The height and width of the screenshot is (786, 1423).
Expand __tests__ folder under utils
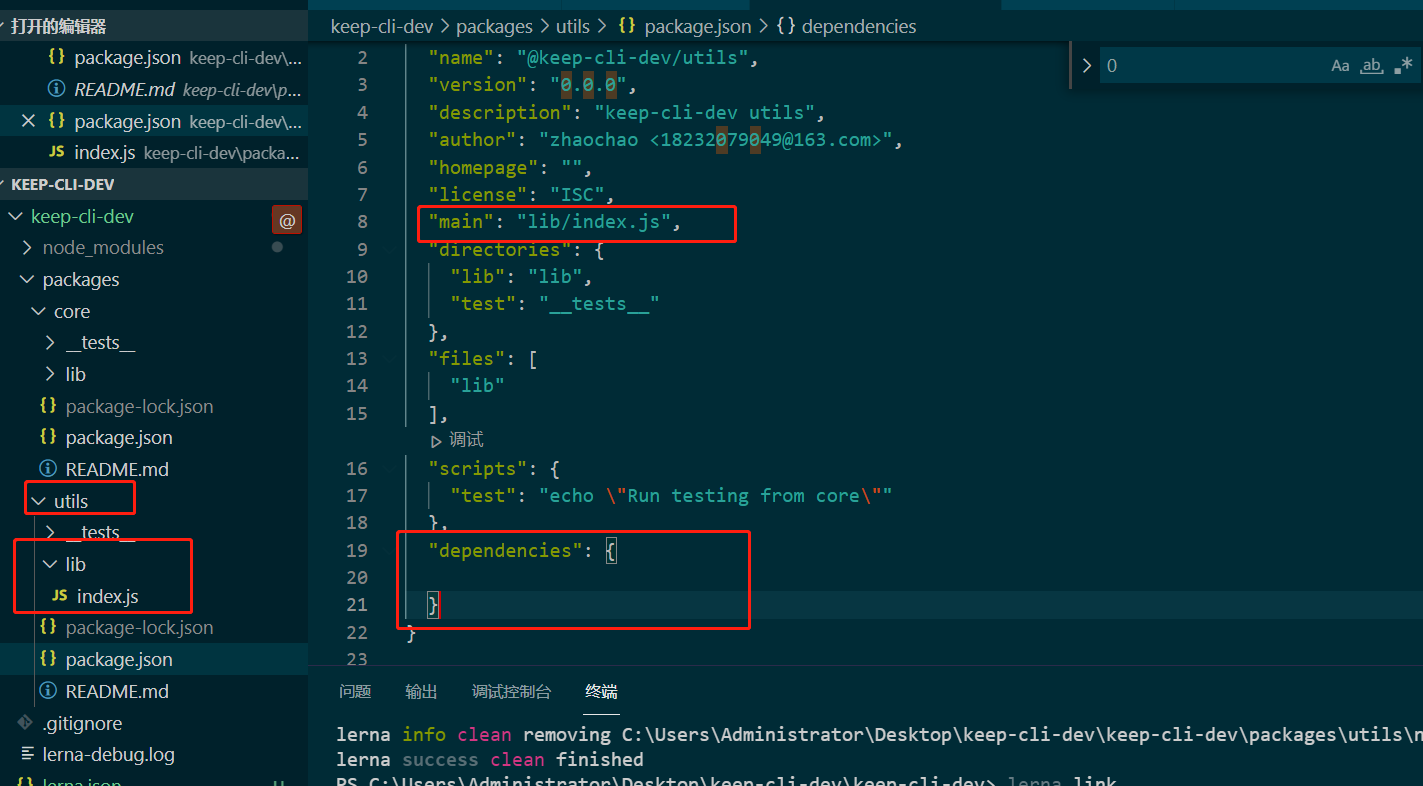50,532
